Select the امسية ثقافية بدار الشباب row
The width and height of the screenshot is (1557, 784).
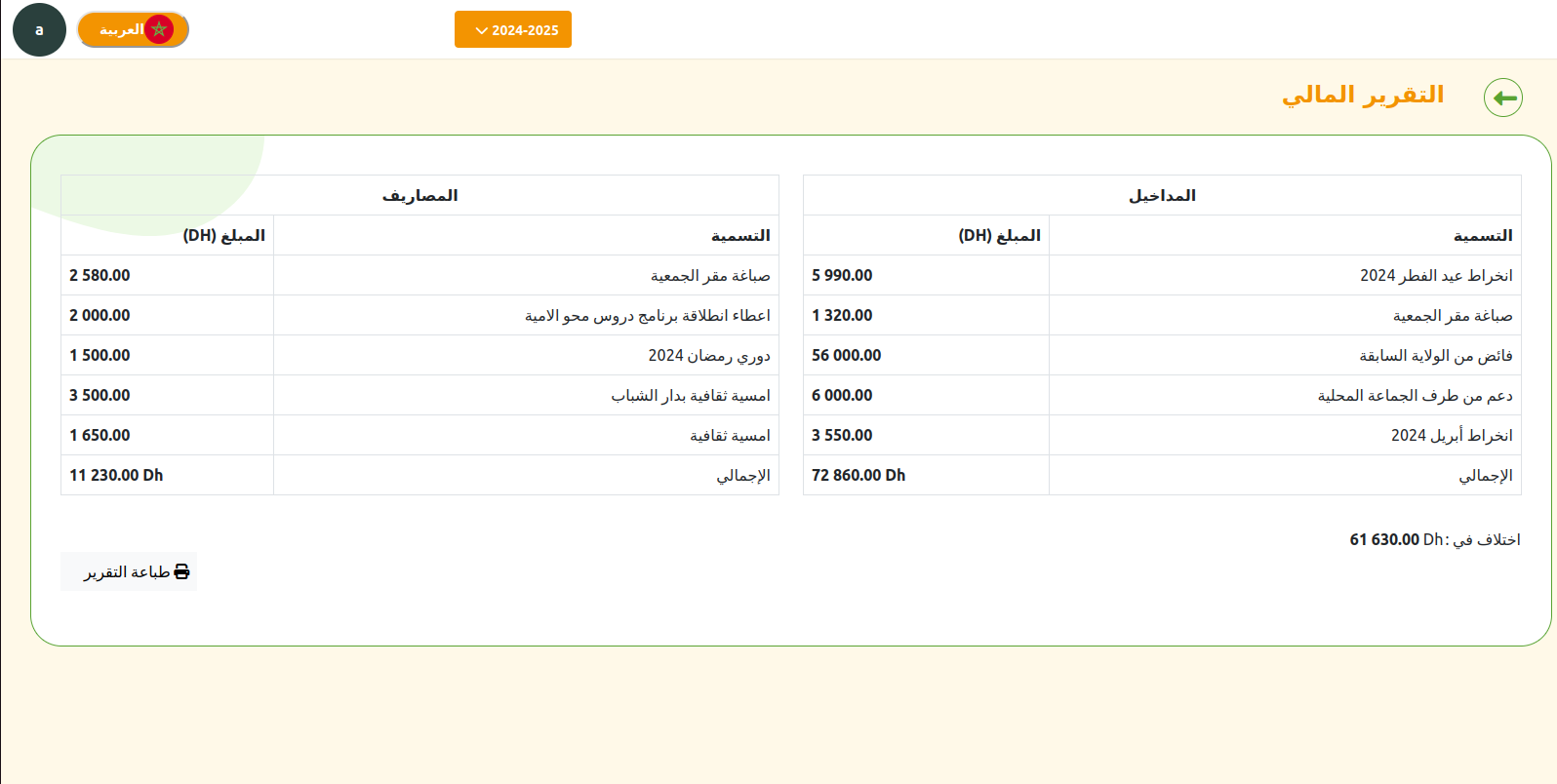click(419, 395)
